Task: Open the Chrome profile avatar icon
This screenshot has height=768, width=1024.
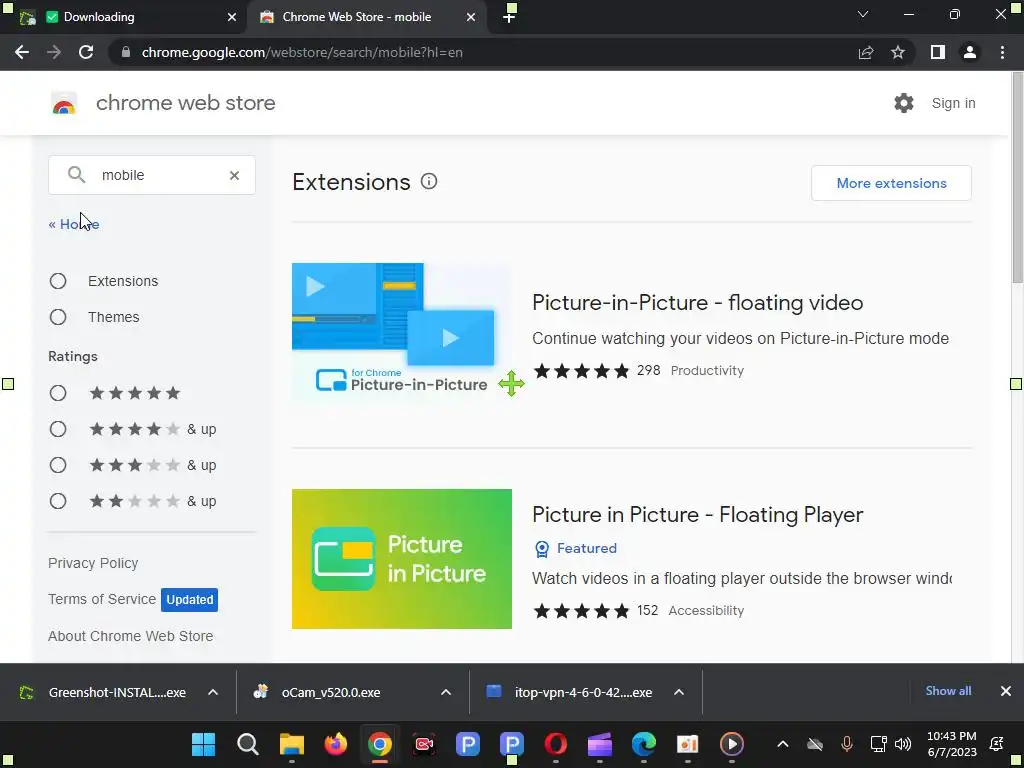Action: [x=970, y=52]
